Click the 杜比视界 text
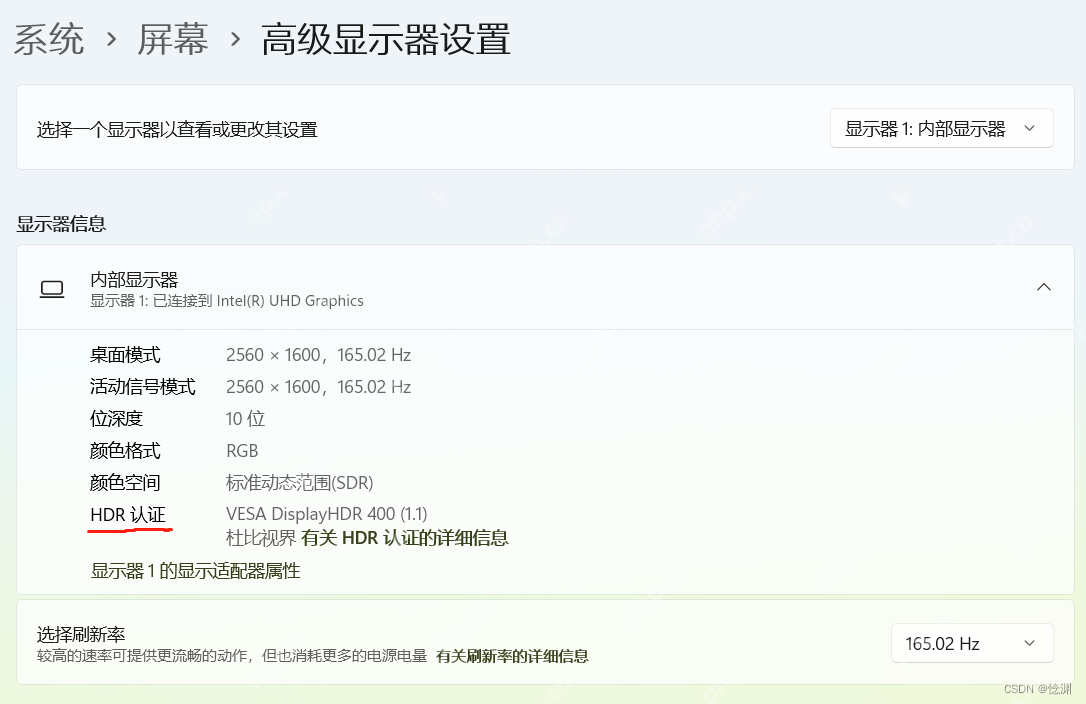This screenshot has height=704, width=1086. [x=261, y=538]
